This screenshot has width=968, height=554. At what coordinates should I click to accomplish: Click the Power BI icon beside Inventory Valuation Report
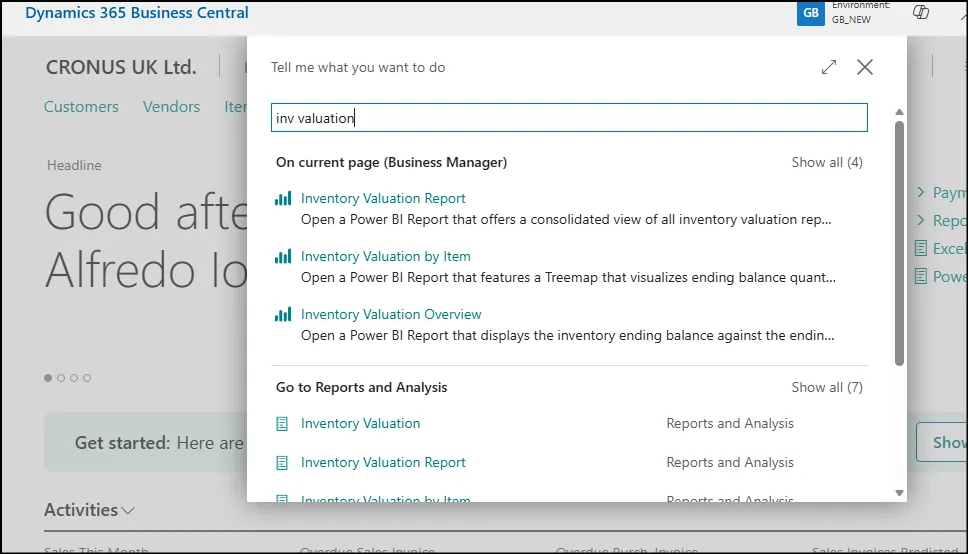click(x=283, y=198)
